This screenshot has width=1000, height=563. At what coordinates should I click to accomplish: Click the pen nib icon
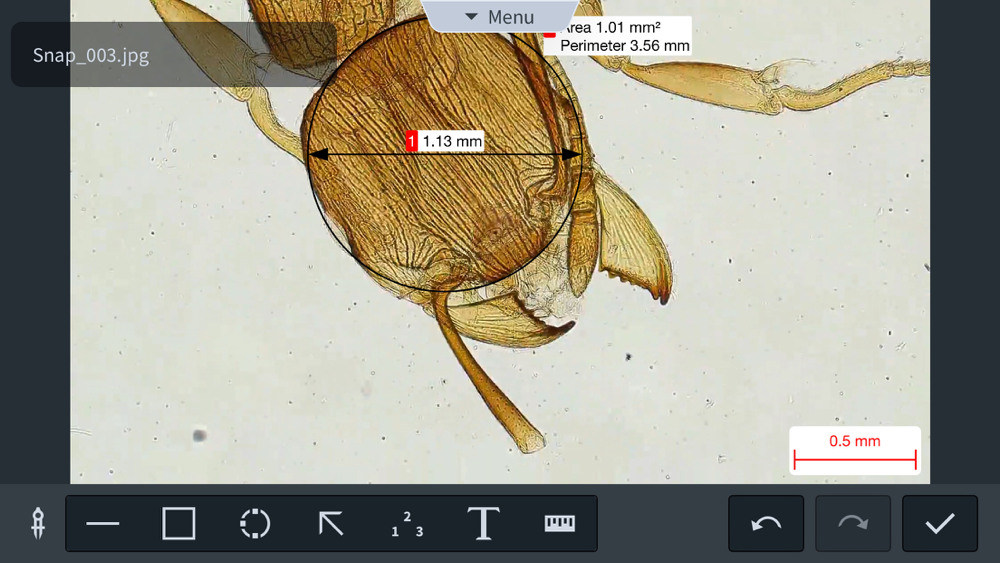coord(38,523)
